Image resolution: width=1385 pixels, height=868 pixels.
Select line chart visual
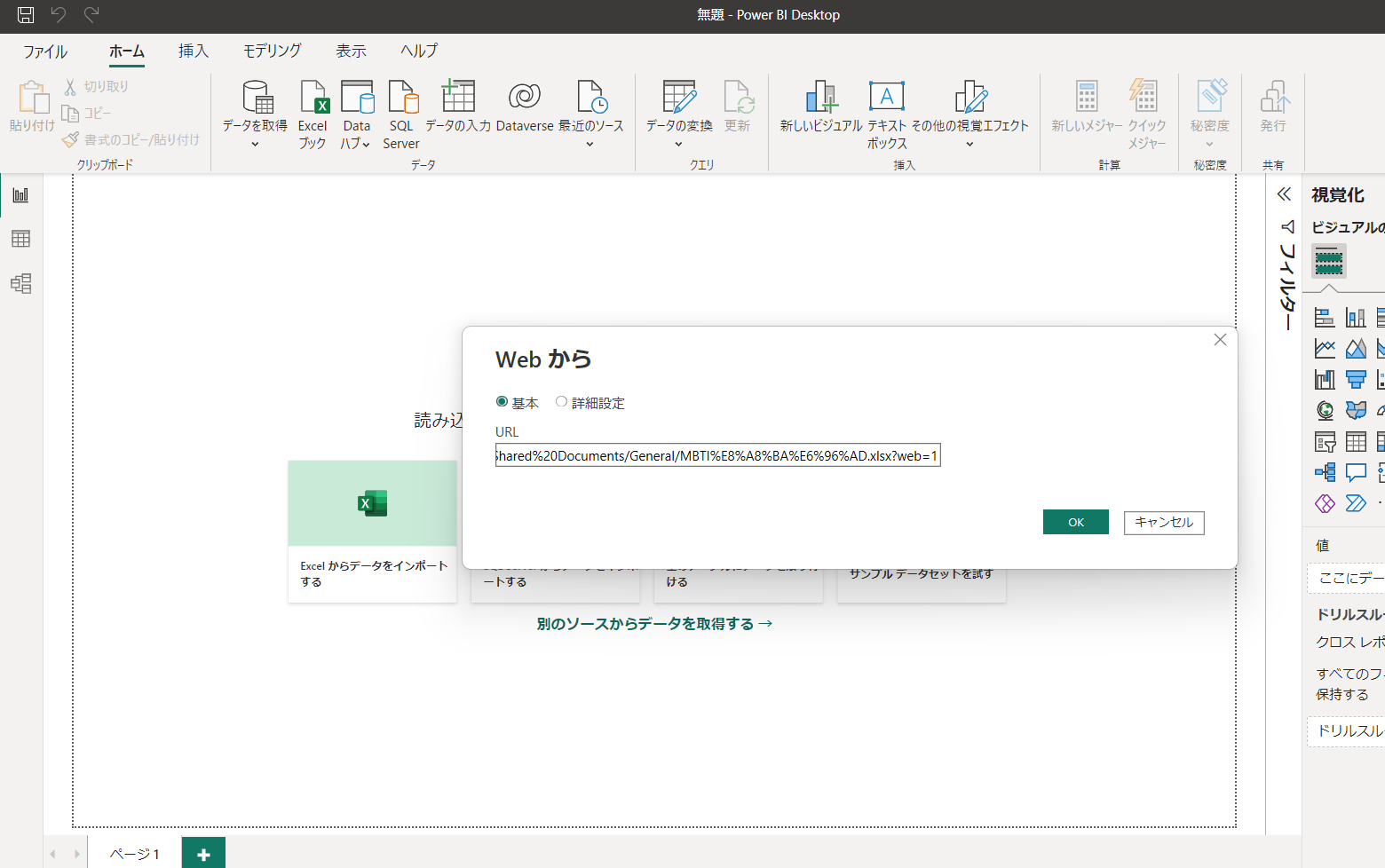click(1325, 348)
